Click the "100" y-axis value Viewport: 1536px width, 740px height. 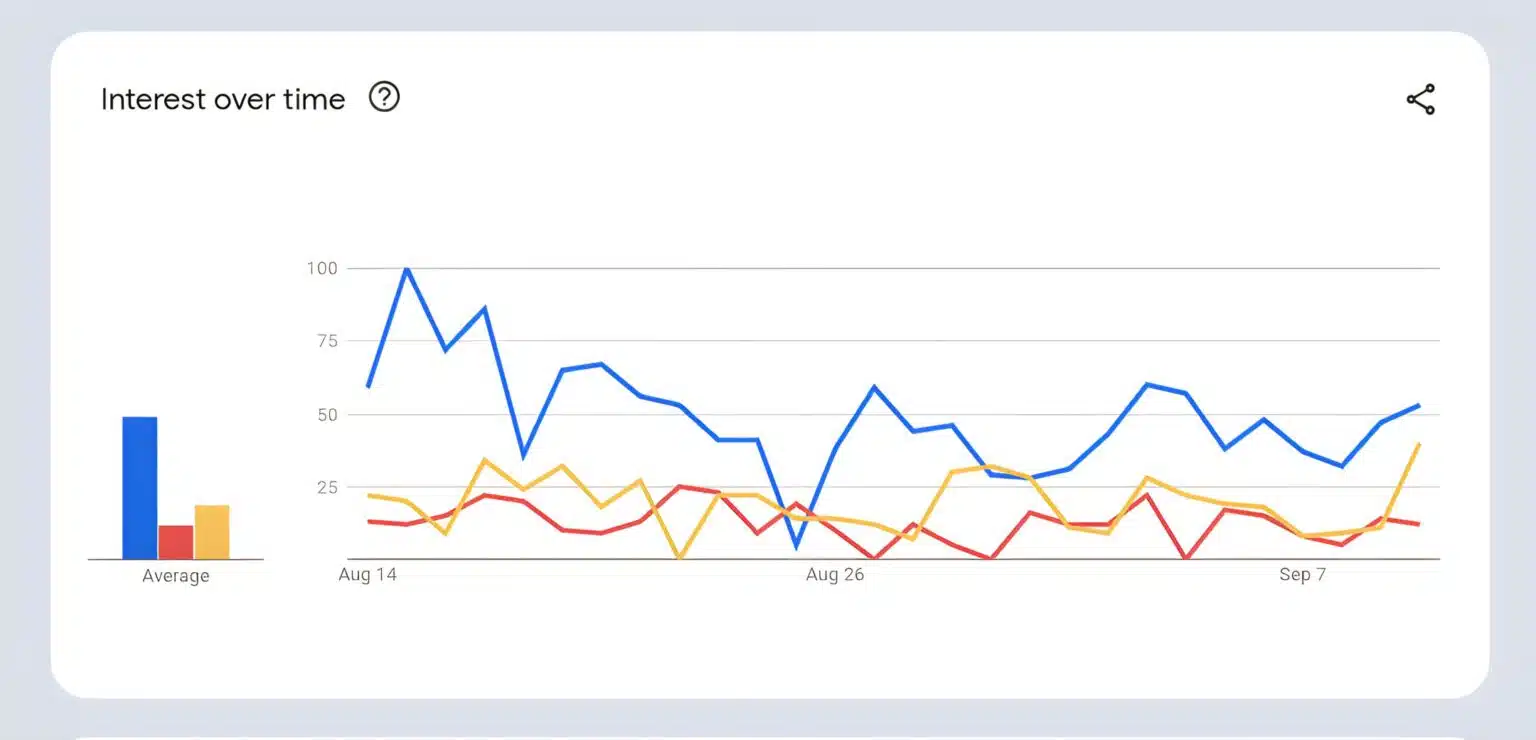(x=322, y=268)
